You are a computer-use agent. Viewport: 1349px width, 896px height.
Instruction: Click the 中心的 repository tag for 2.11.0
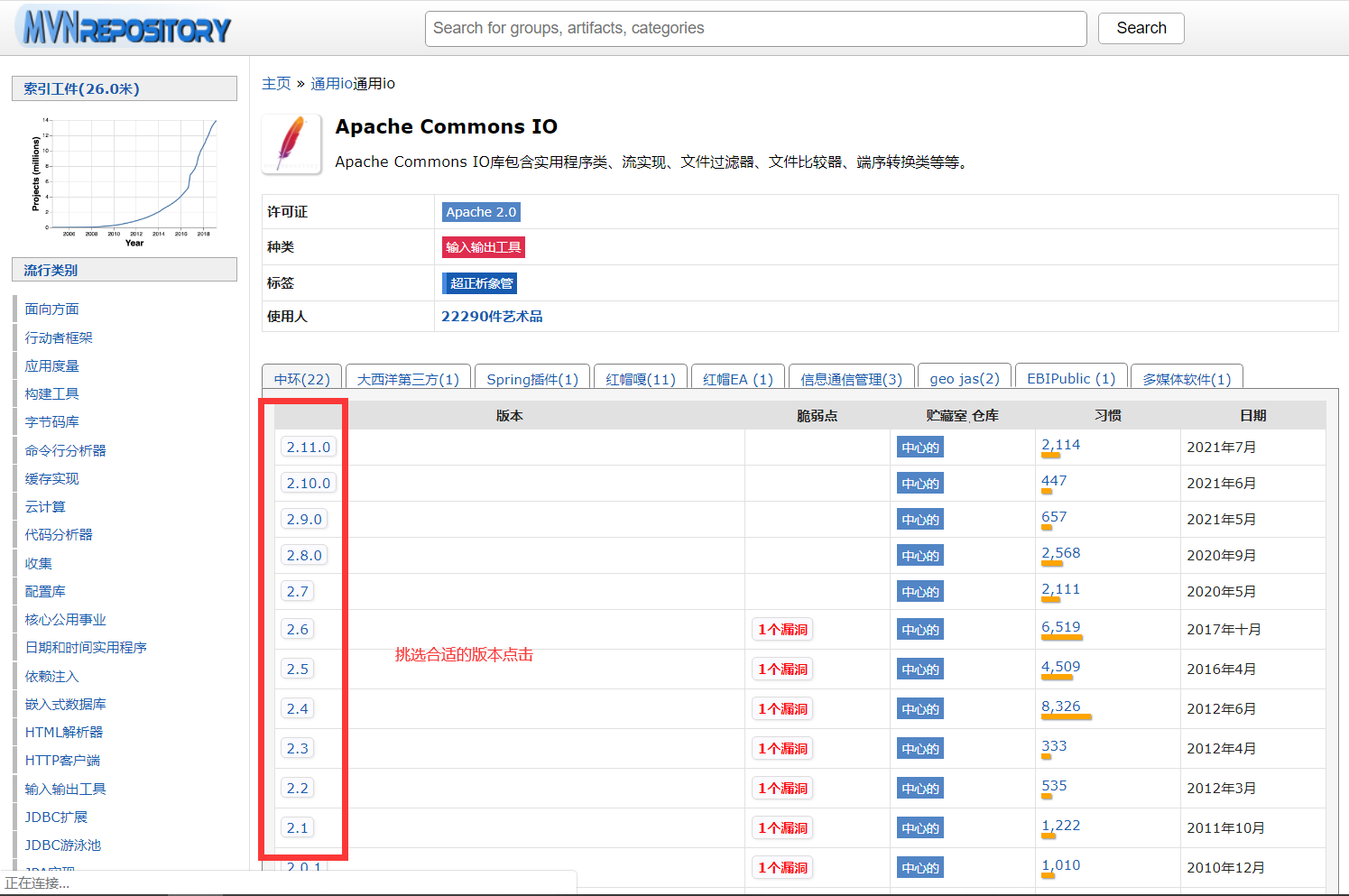[920, 448]
